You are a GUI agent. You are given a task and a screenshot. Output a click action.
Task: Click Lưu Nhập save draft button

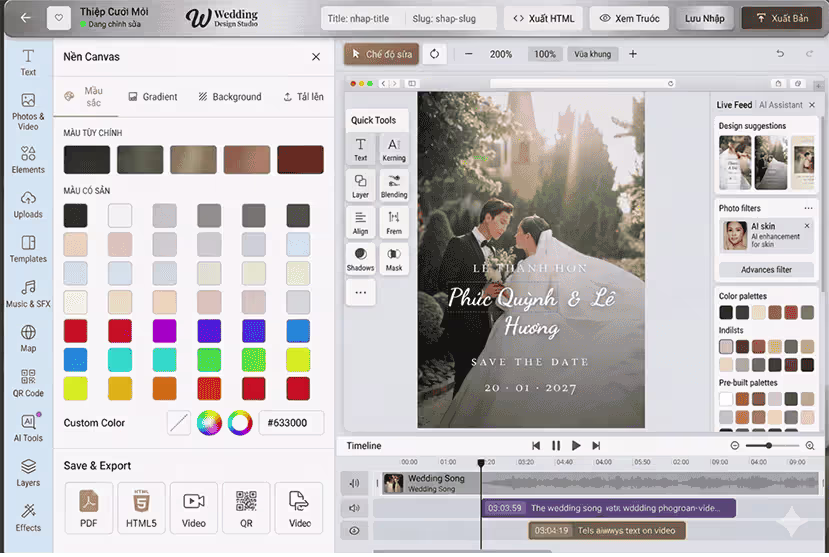tap(705, 18)
